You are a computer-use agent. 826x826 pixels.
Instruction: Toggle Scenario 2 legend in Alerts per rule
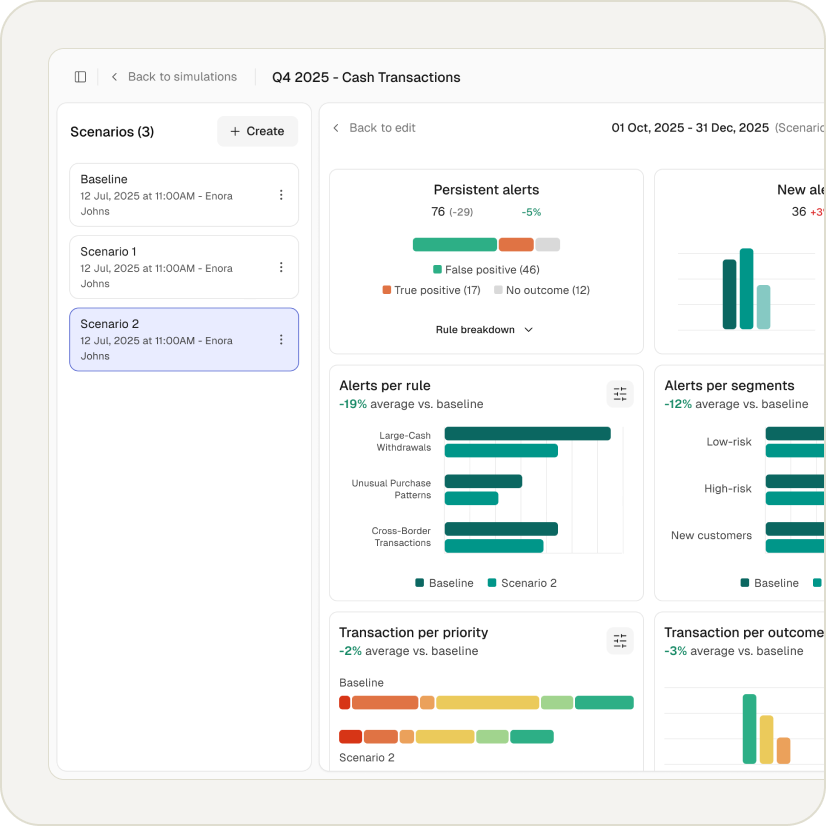point(523,583)
